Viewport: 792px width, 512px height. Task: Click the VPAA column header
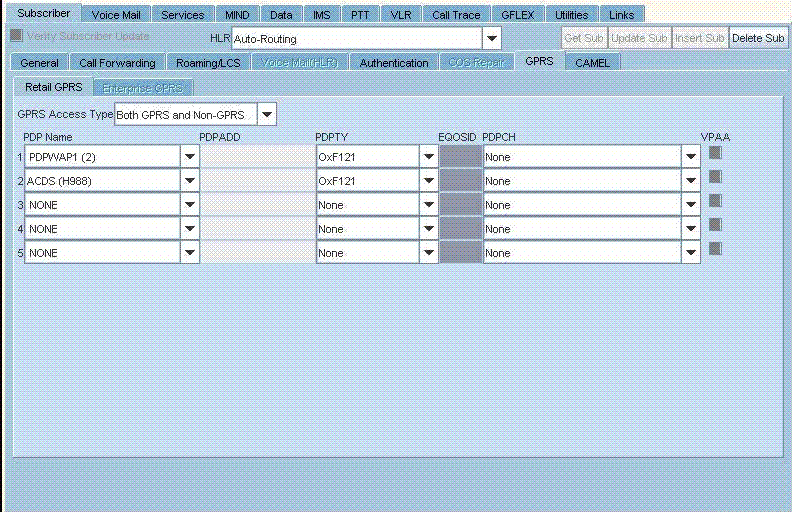tap(715, 137)
